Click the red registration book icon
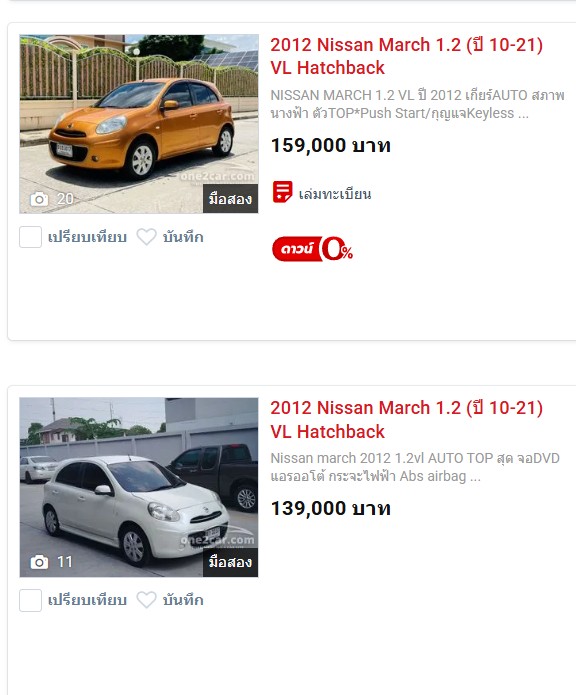 click(282, 192)
